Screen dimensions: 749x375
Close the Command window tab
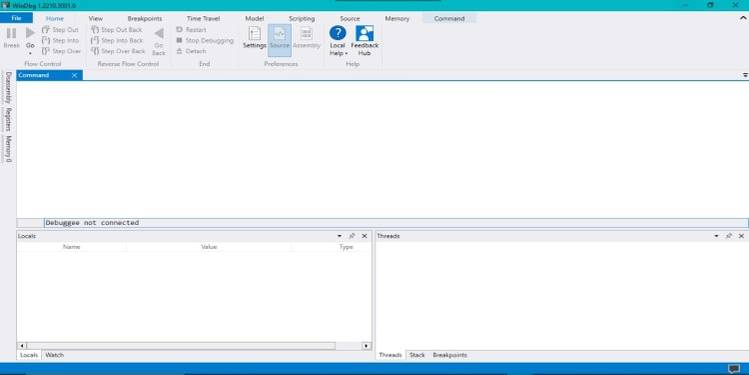point(75,75)
